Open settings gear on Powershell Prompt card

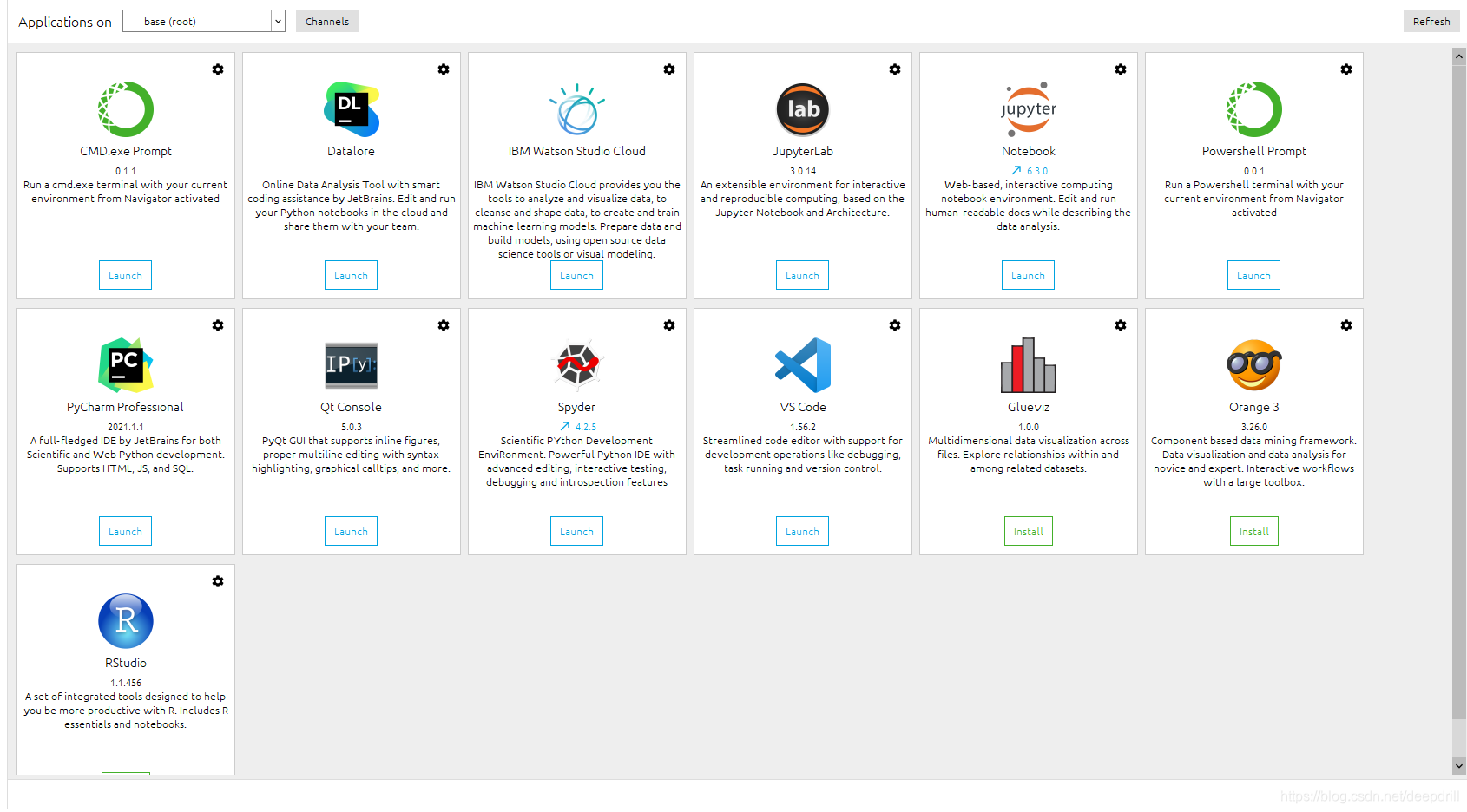point(1346,69)
